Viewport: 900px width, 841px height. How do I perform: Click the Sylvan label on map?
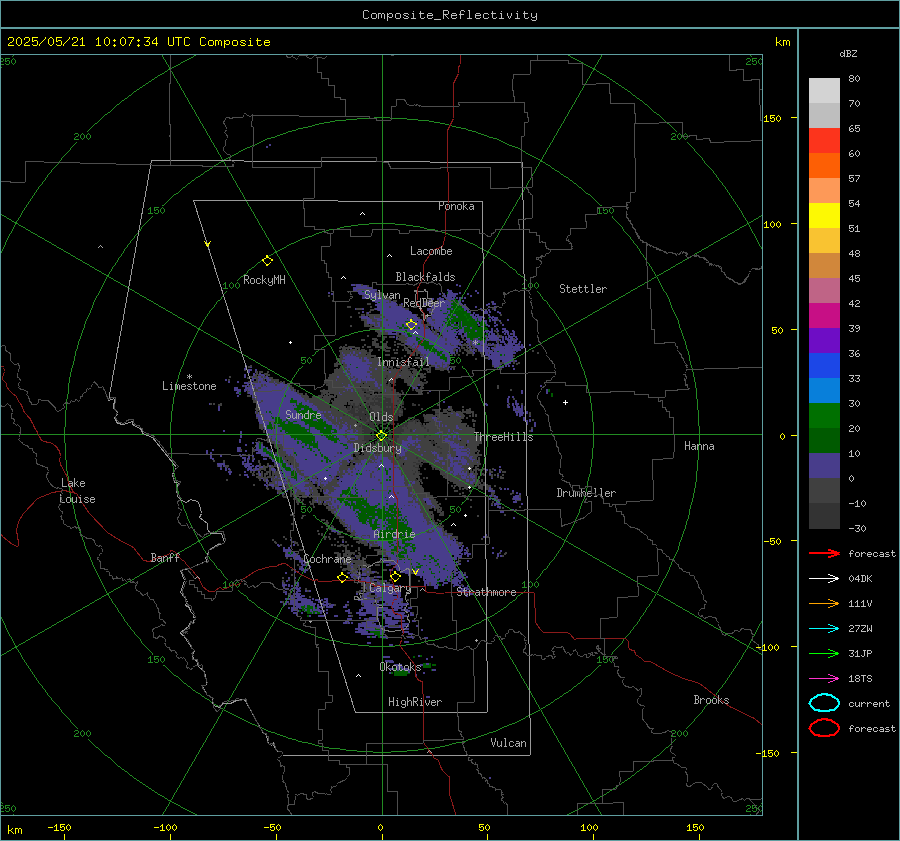click(382, 294)
